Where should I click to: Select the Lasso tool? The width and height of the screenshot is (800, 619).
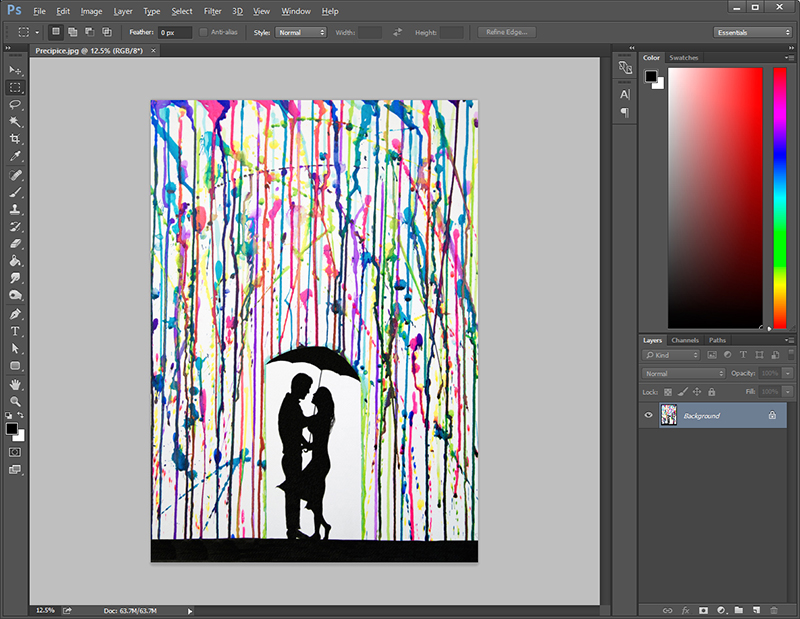15,105
